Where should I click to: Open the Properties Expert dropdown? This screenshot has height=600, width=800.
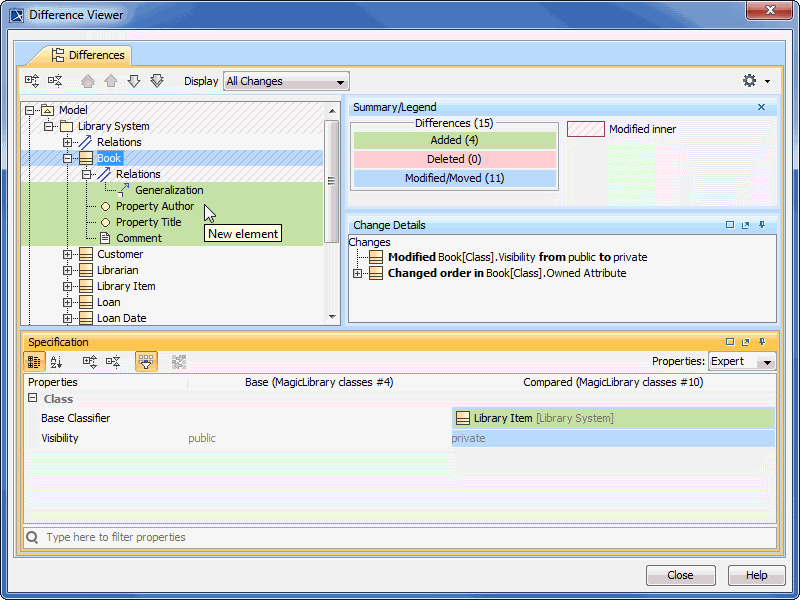pos(742,362)
